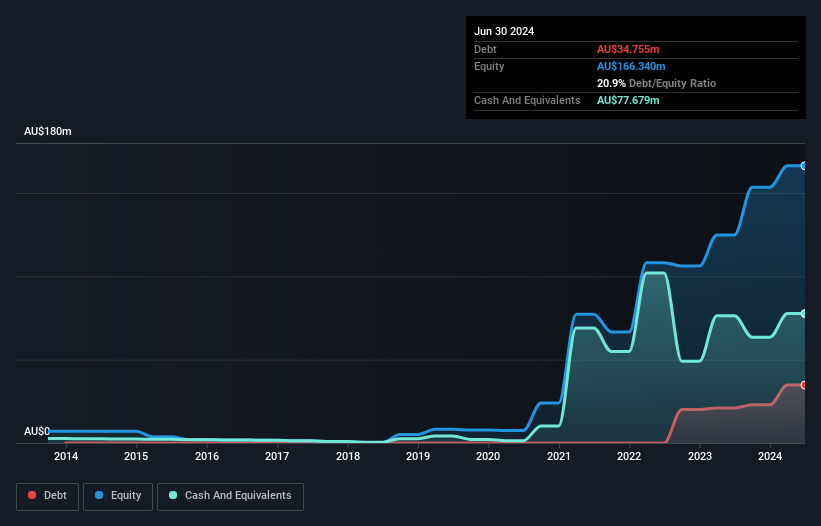Click the 2017 x-axis label

(x=277, y=456)
